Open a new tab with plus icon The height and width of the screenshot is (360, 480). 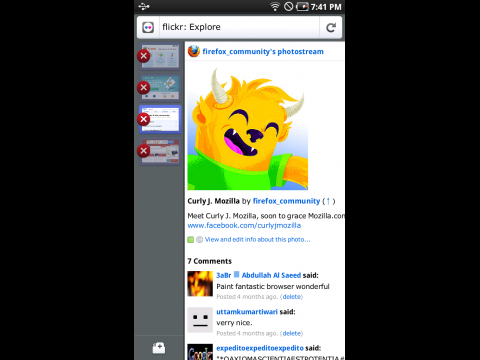click(159, 348)
